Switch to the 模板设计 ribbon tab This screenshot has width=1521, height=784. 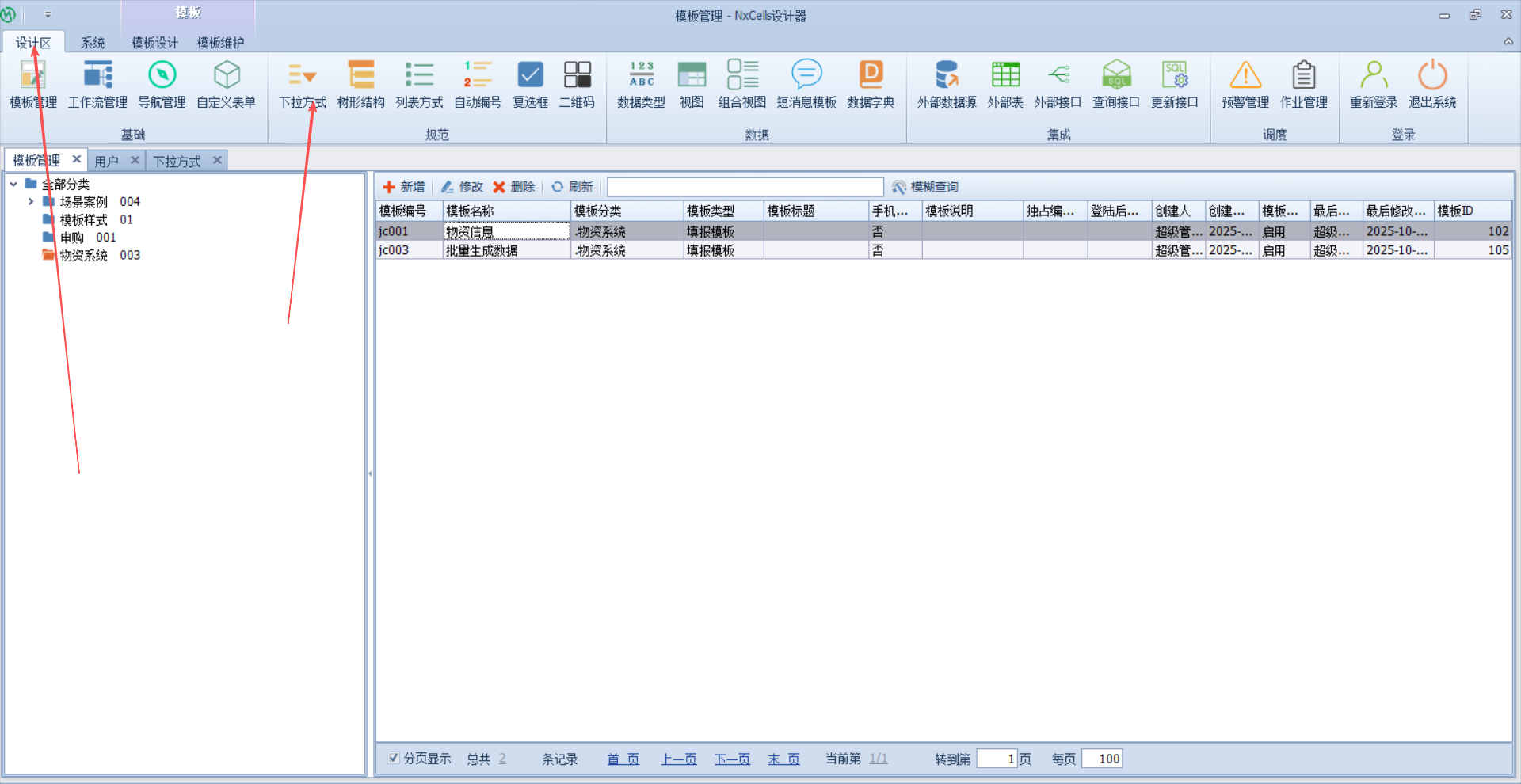(154, 43)
